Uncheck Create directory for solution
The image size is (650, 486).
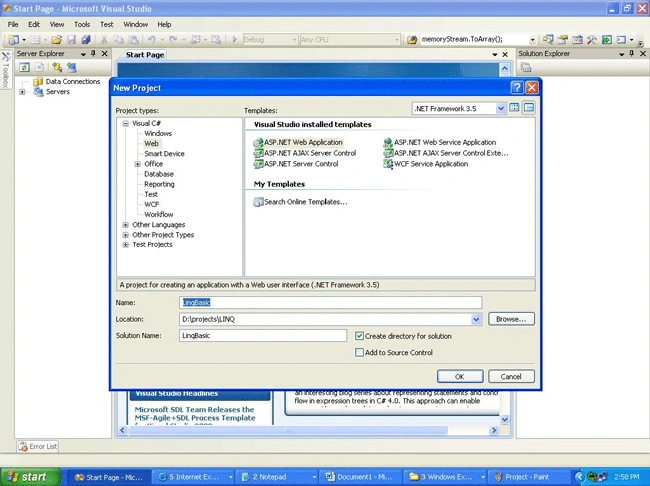coord(359,336)
